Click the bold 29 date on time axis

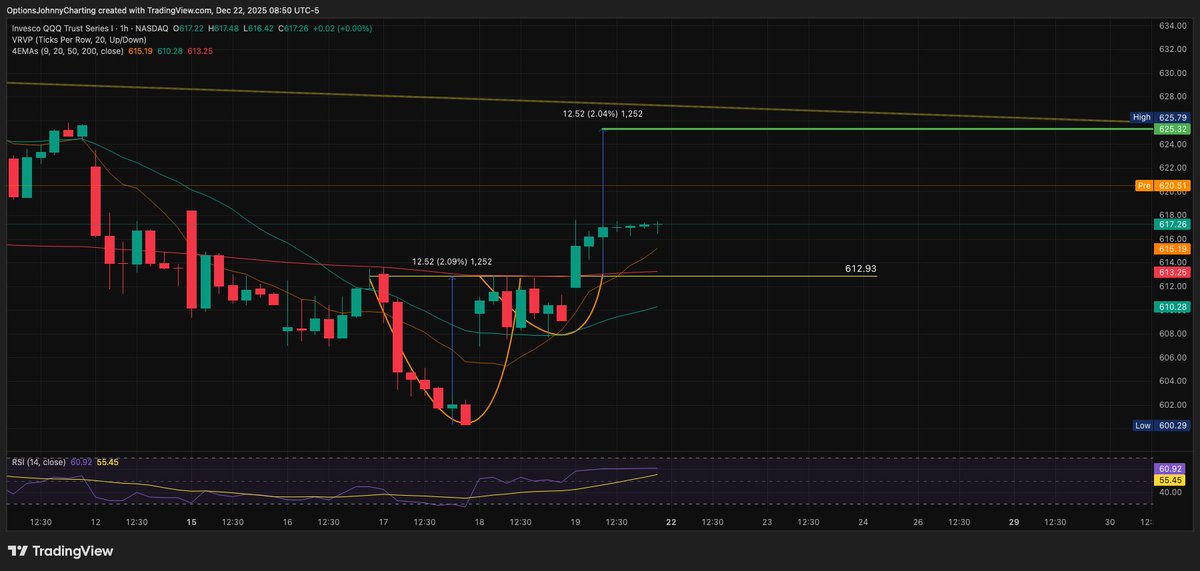[x=1014, y=522]
